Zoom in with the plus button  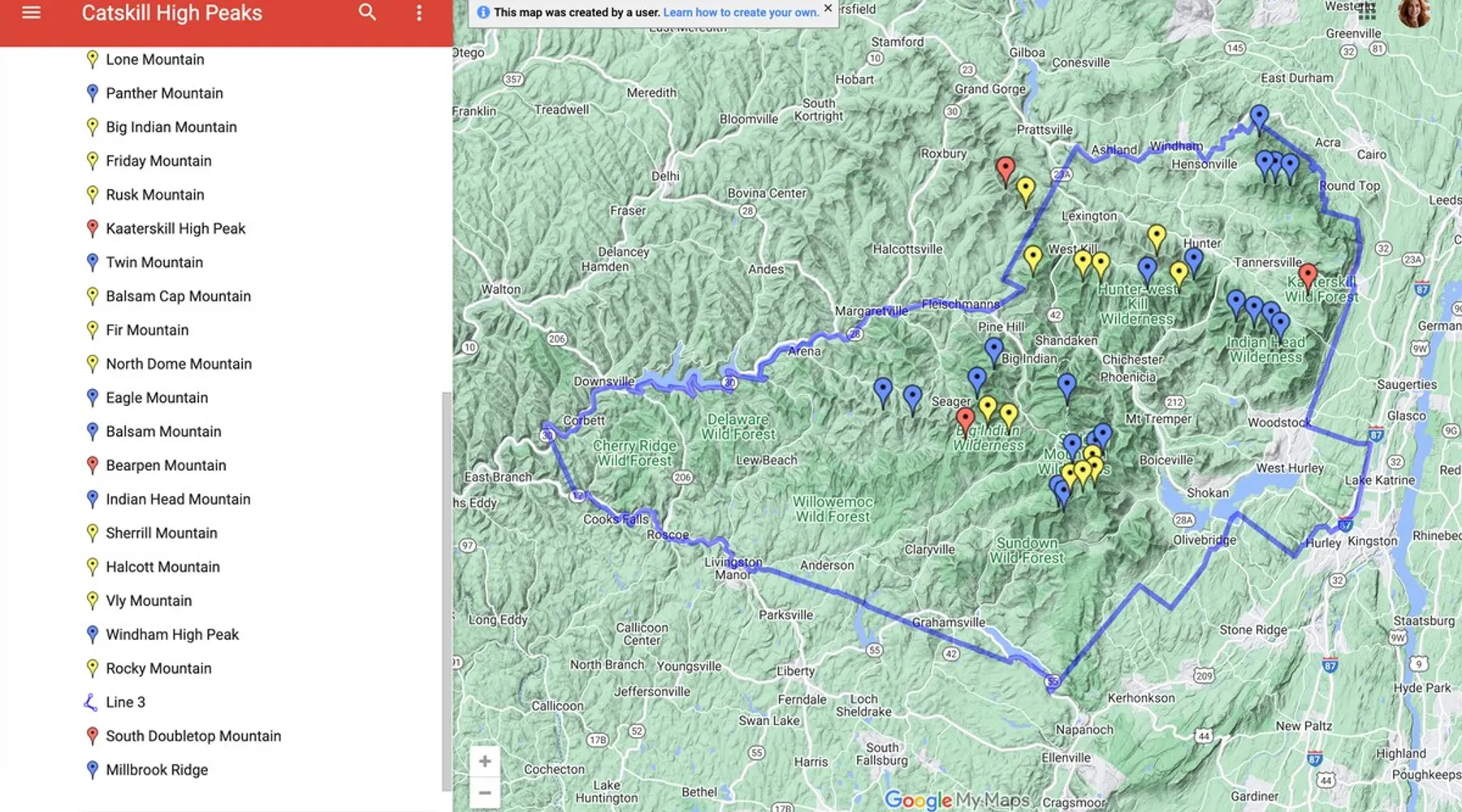(x=485, y=762)
